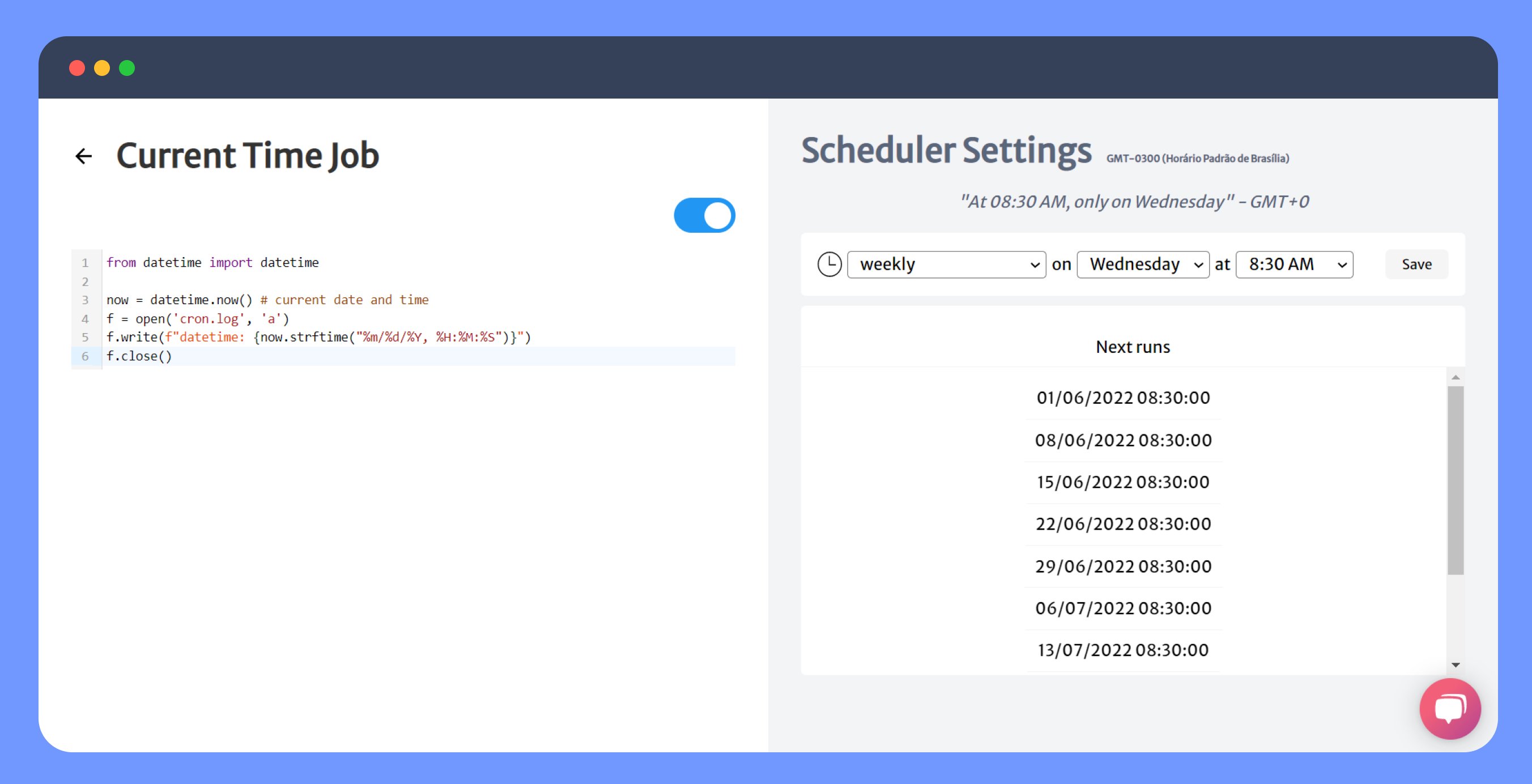Select the 29/06/2022 08:30:00 run entry

click(1123, 566)
